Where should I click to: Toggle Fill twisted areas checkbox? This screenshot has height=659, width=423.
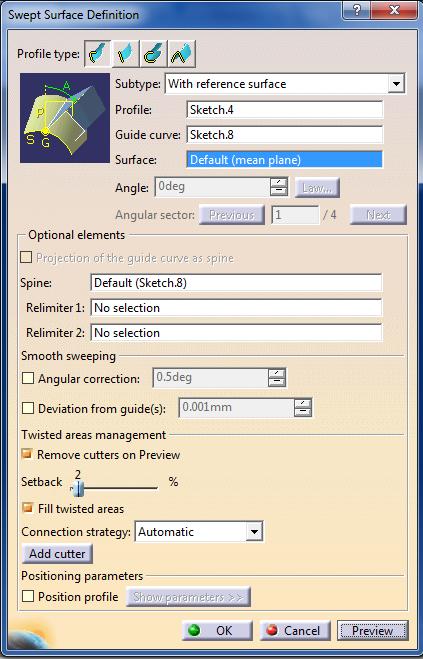[27, 508]
